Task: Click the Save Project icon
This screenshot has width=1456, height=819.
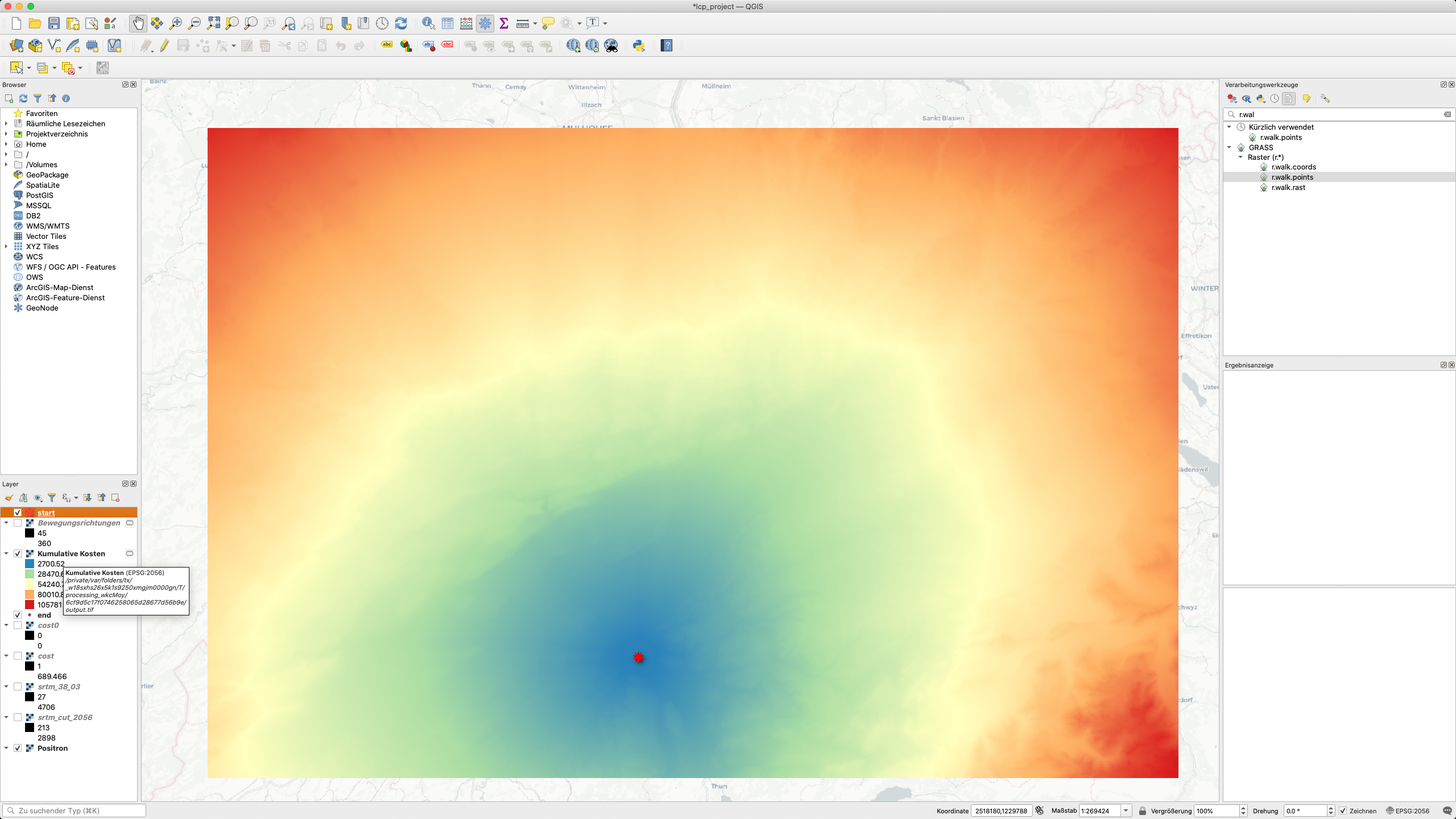Action: click(x=54, y=23)
